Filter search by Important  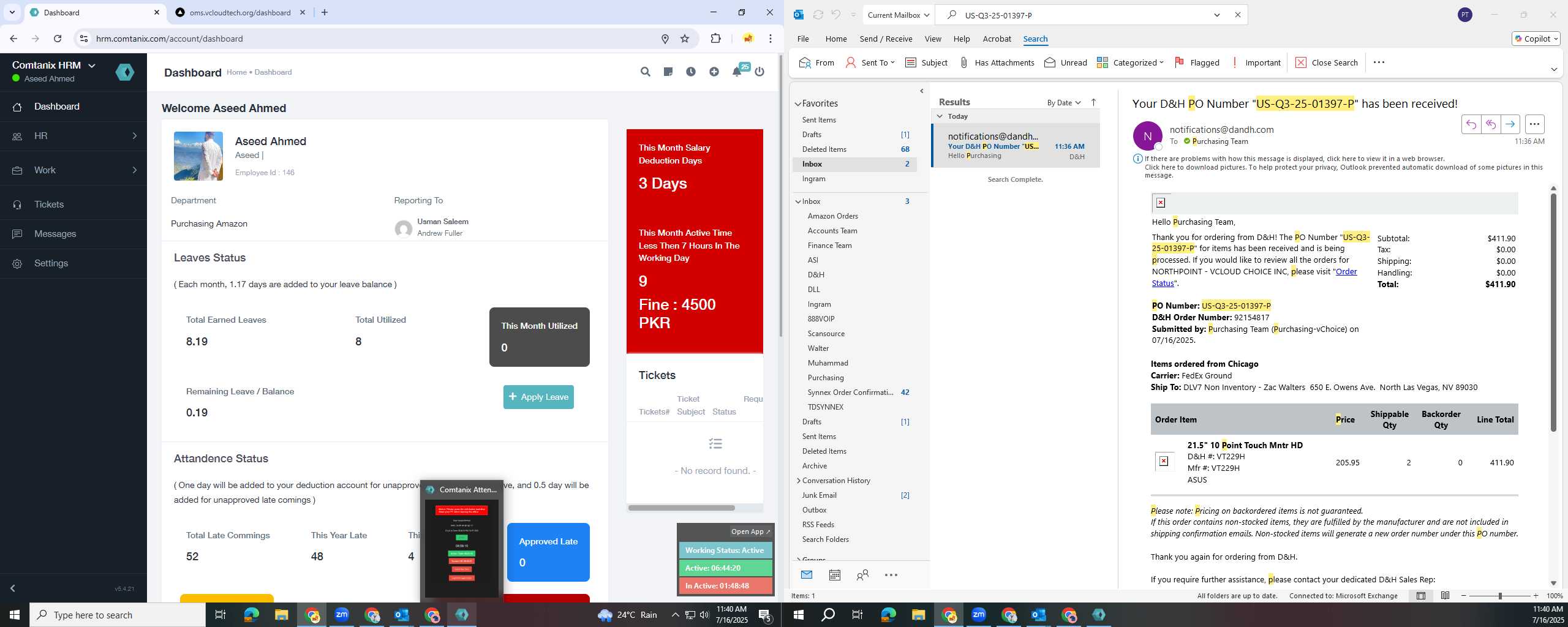tap(1255, 62)
